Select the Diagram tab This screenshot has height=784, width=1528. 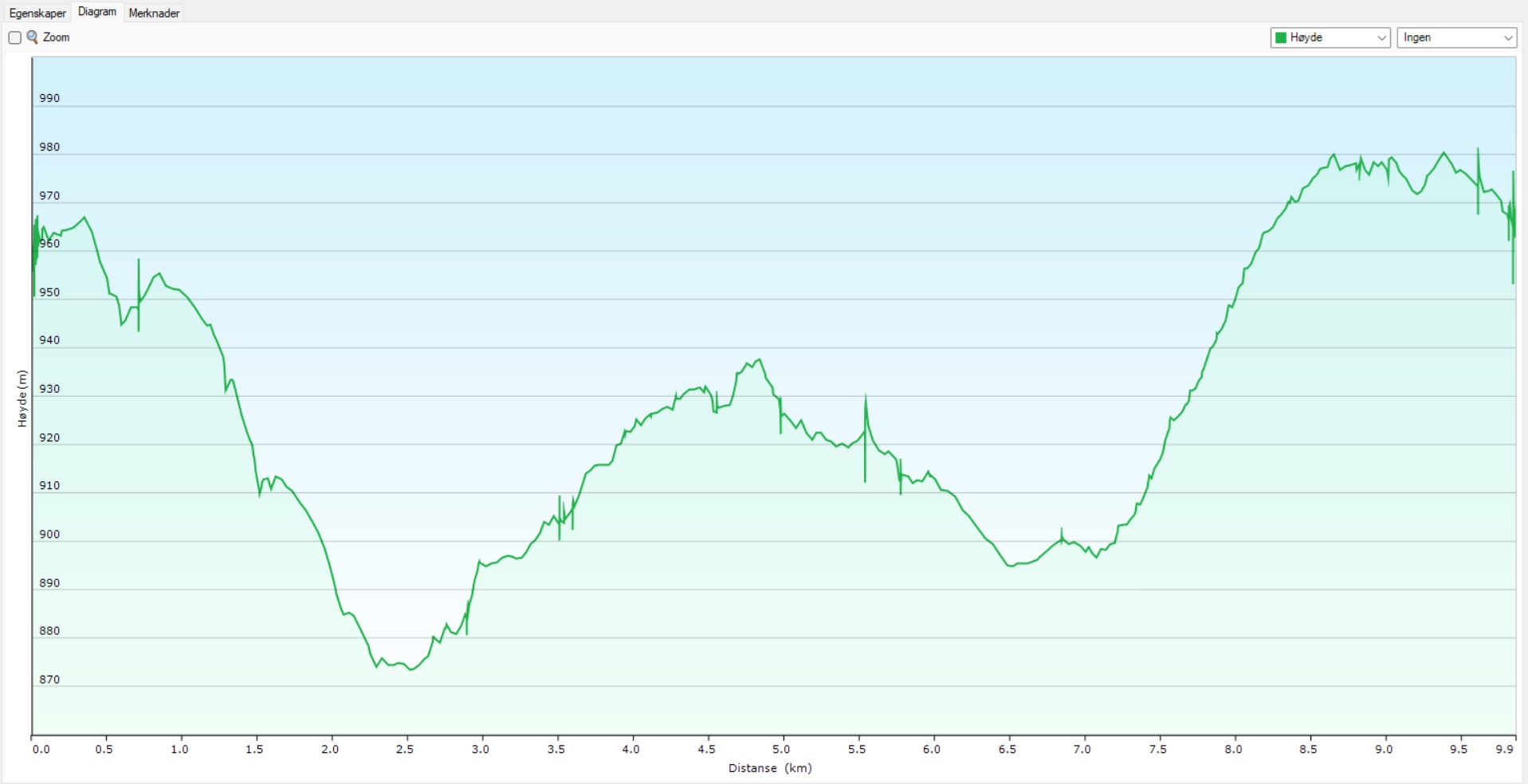tap(97, 12)
